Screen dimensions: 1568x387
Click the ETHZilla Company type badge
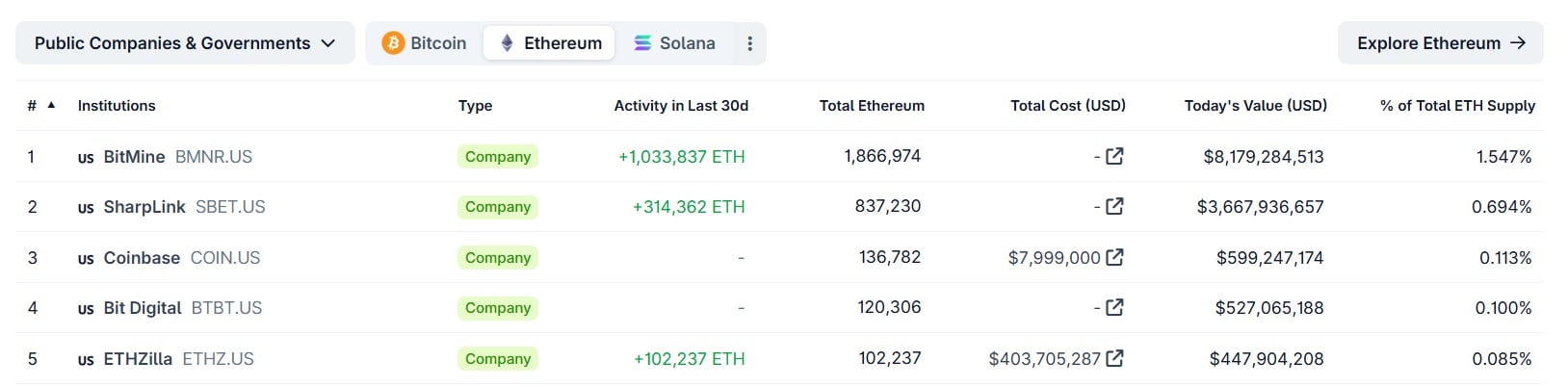point(498,359)
